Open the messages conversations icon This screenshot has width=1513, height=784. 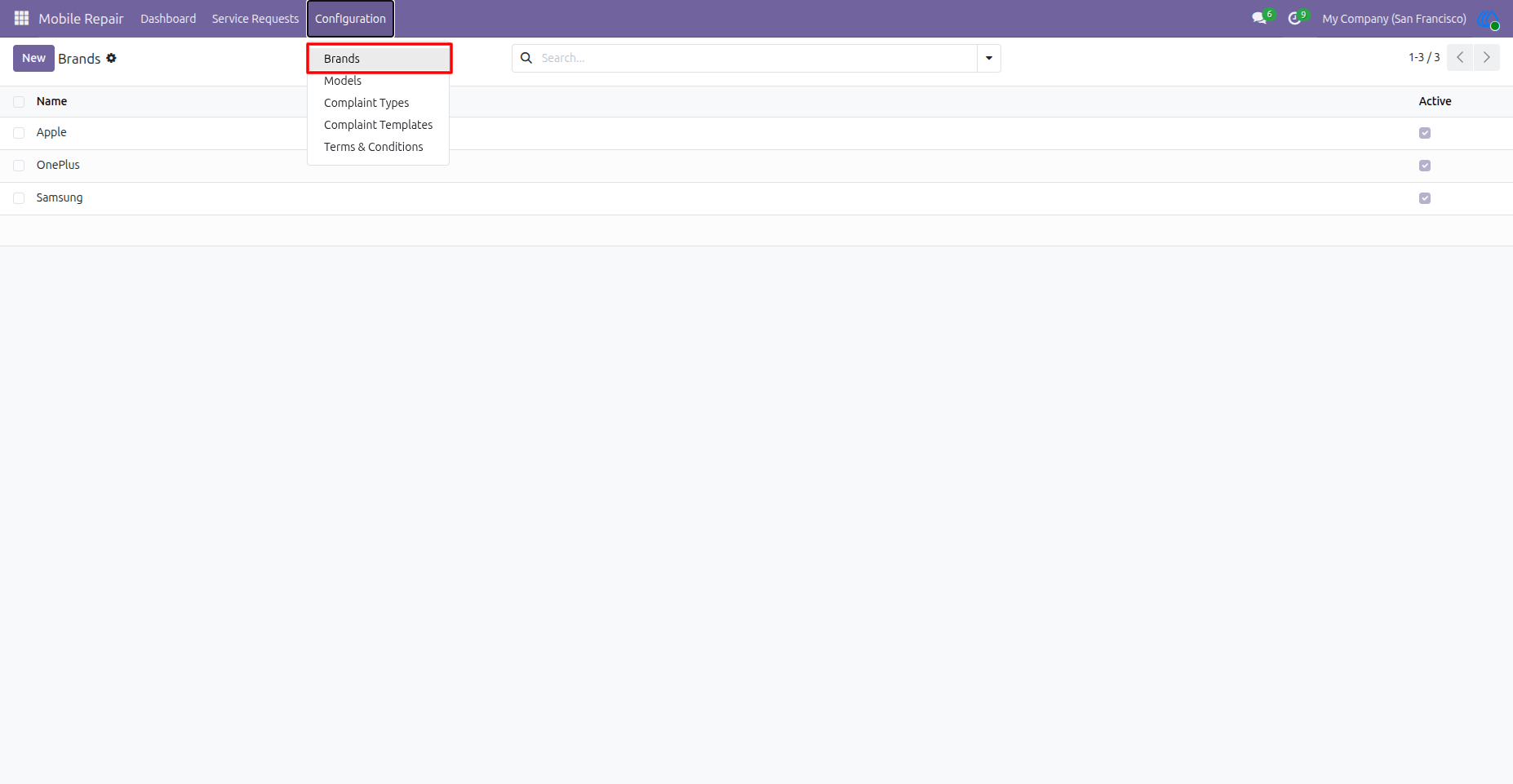[x=1259, y=18]
